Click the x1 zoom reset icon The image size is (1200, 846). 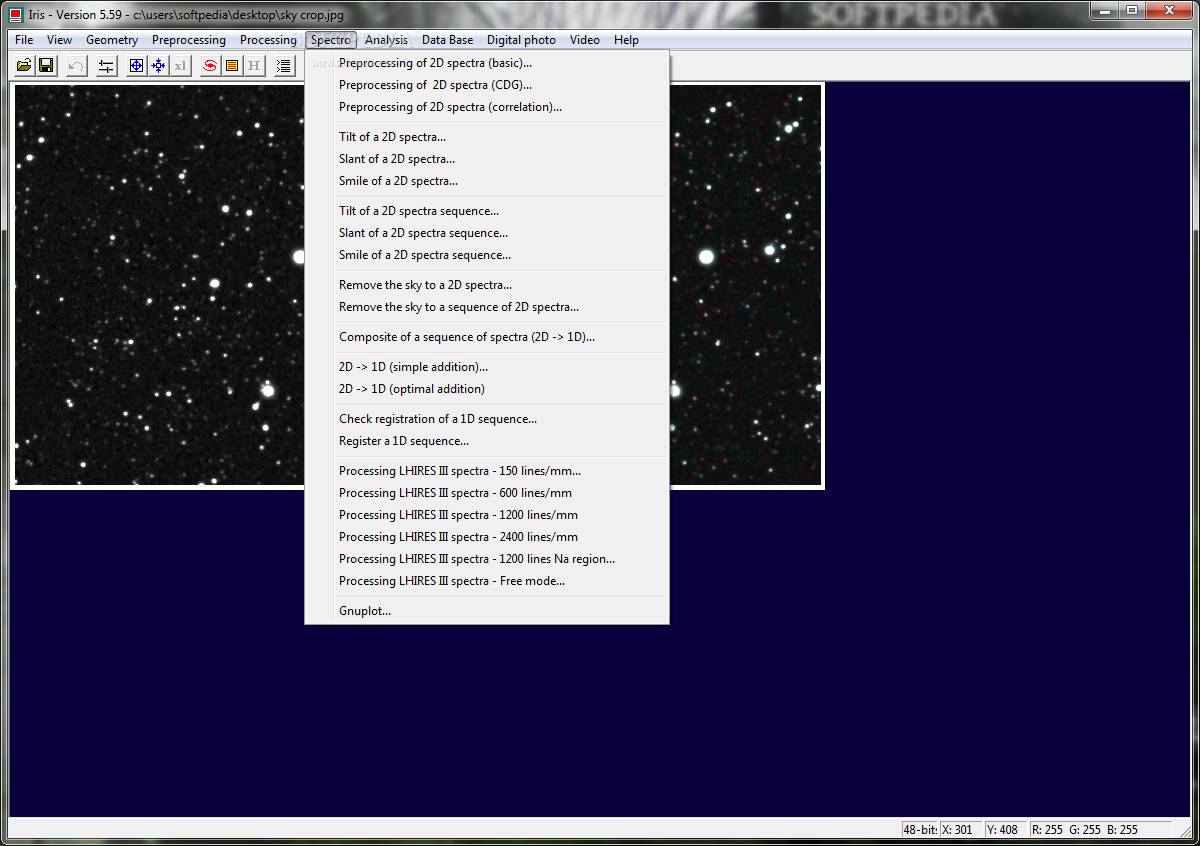(180, 66)
